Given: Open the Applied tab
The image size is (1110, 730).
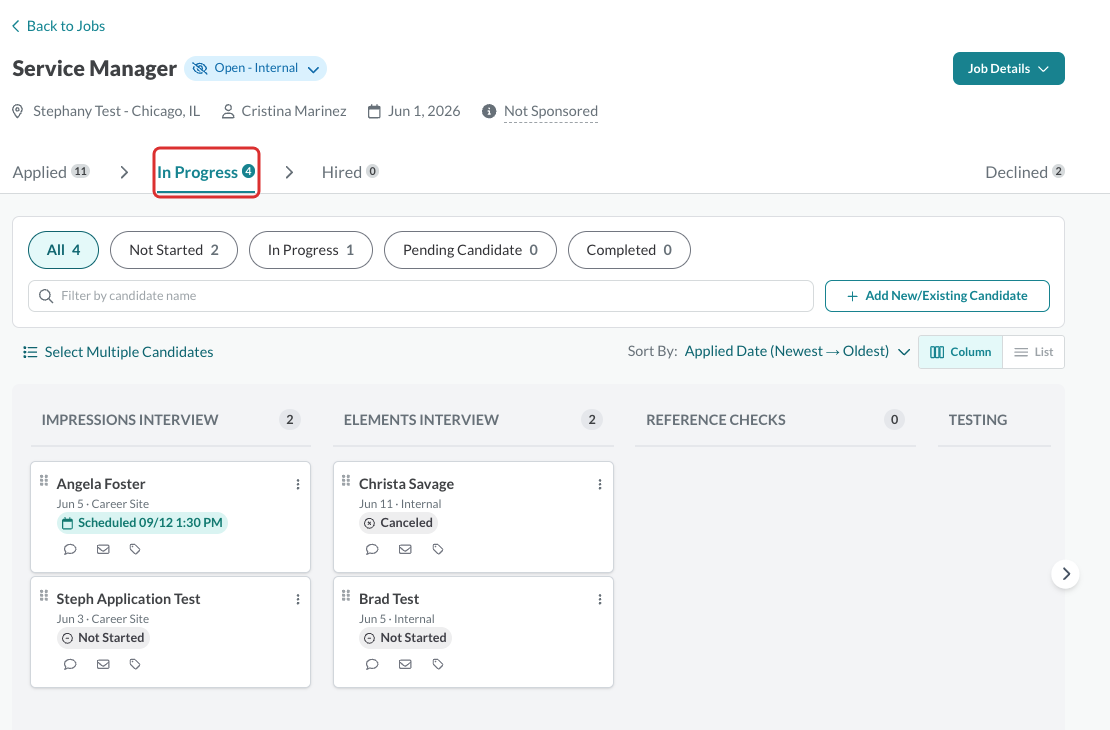Looking at the screenshot, I should (51, 172).
